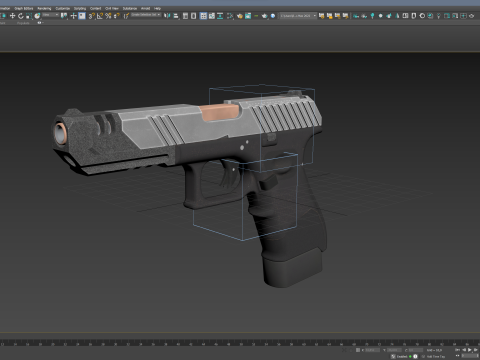Viewport: 480px width, 360px height.
Task: Open Render Setup teapot icon
Action: 240,16
